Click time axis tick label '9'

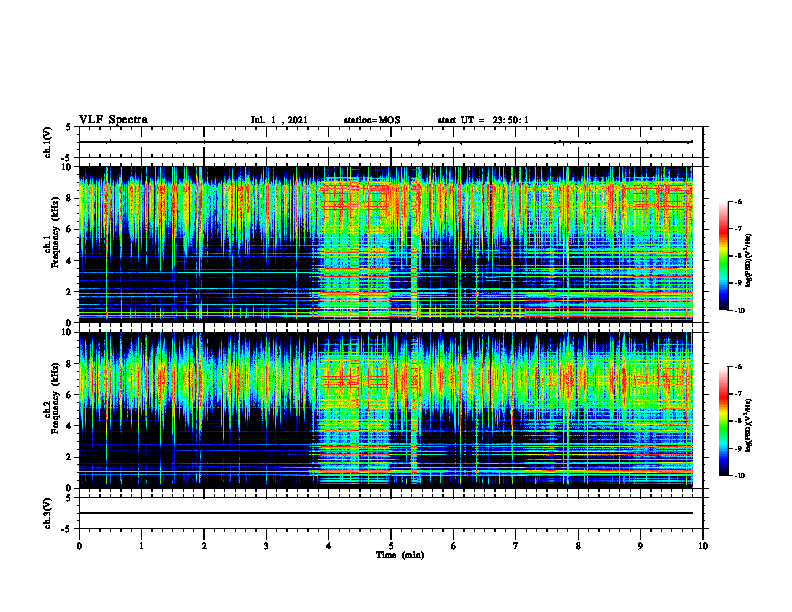(x=640, y=546)
